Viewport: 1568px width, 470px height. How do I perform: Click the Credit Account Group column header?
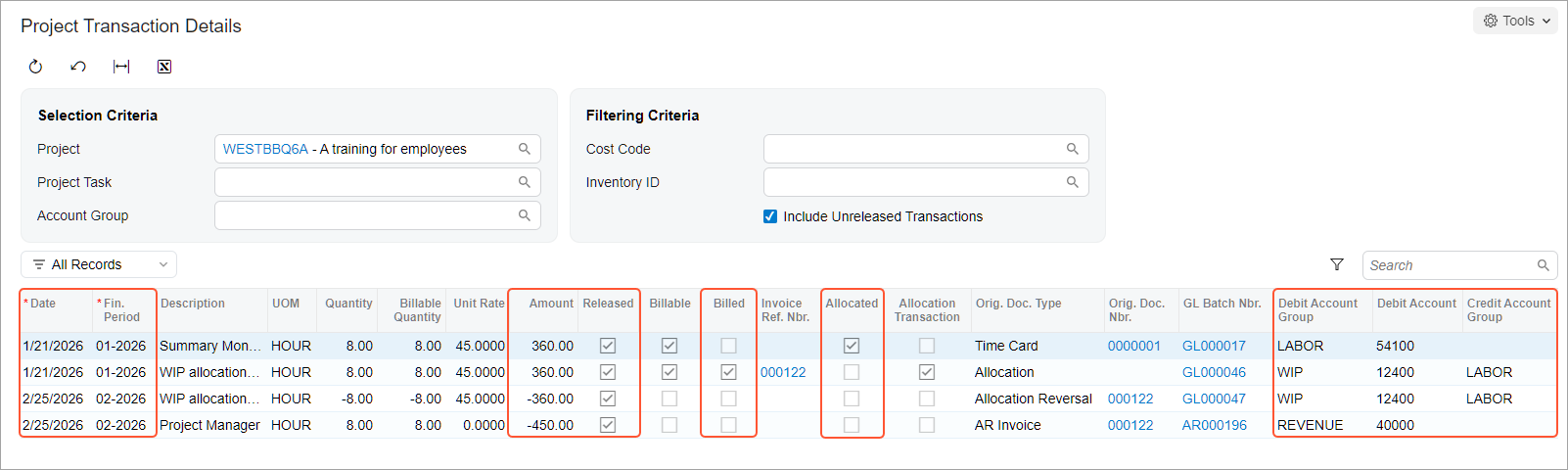click(x=1509, y=310)
